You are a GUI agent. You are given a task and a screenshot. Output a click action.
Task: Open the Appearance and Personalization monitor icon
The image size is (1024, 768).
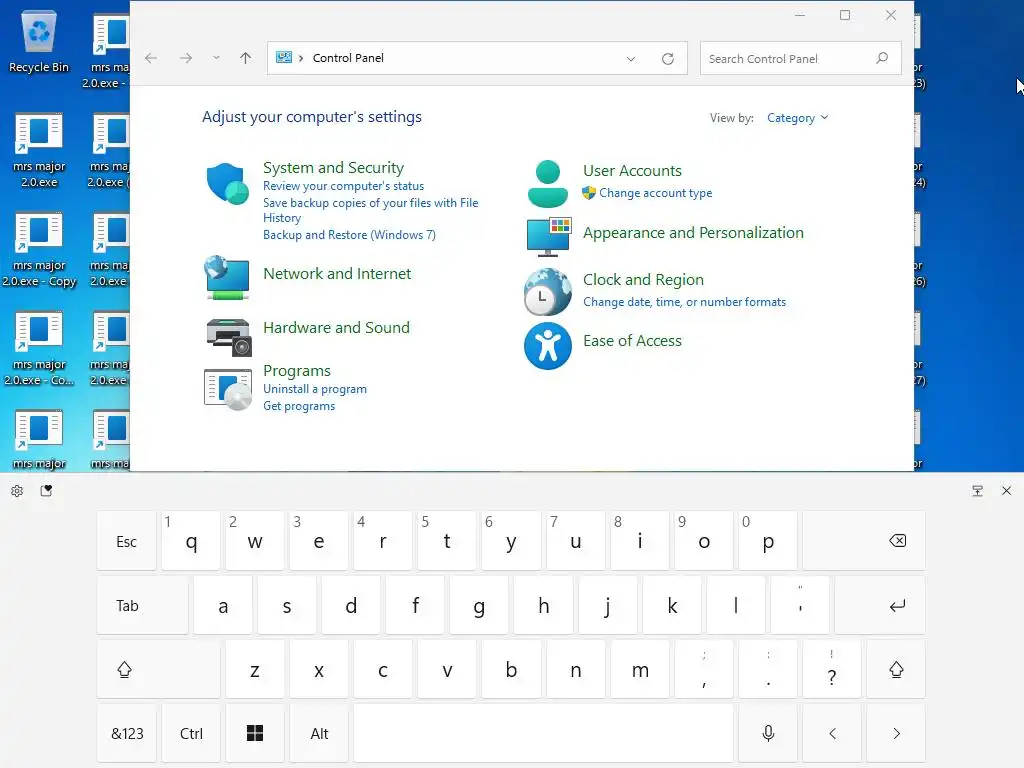coord(549,236)
